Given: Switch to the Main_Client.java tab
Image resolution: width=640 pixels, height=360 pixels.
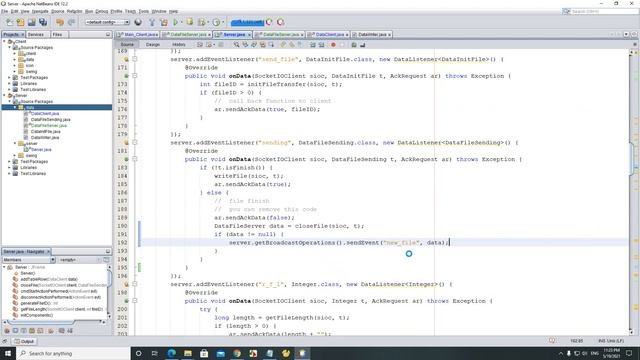Looking at the screenshot, I should pyautogui.click(x=138, y=35).
